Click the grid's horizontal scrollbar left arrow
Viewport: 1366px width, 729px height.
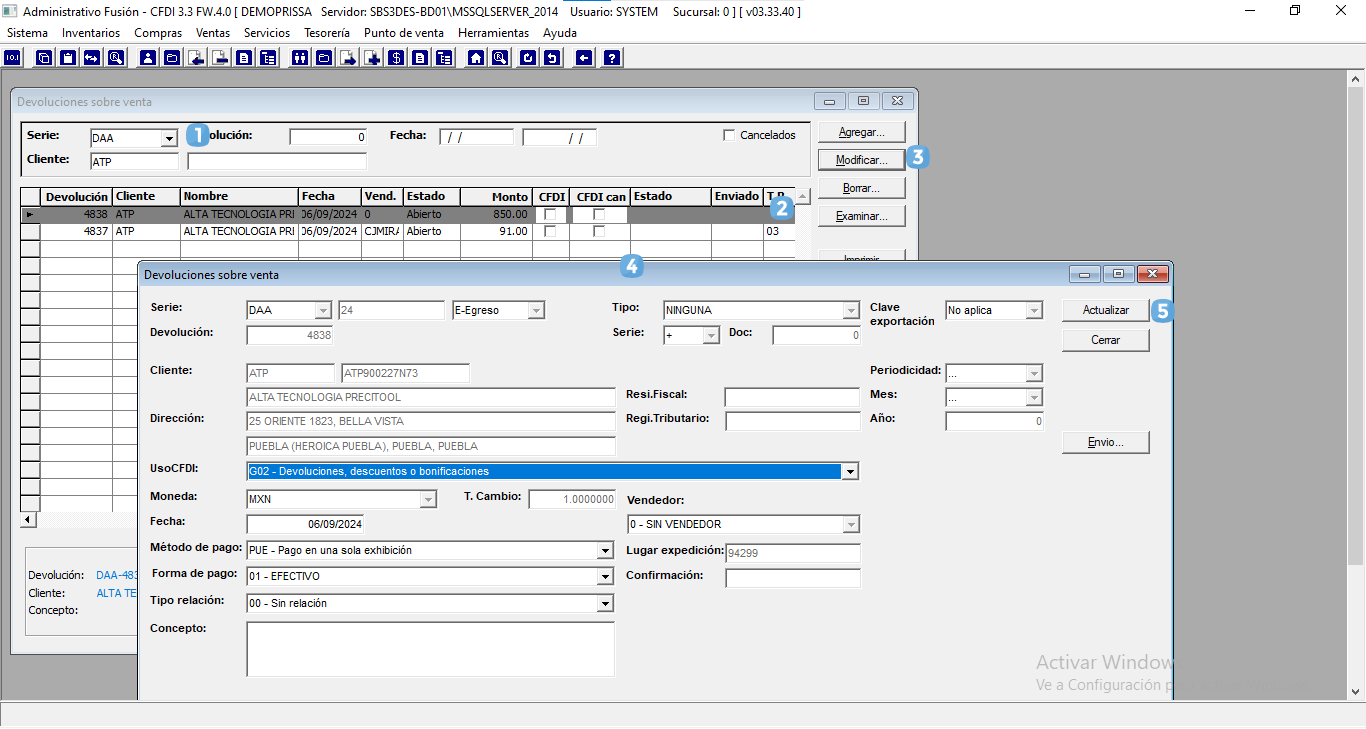(28, 520)
